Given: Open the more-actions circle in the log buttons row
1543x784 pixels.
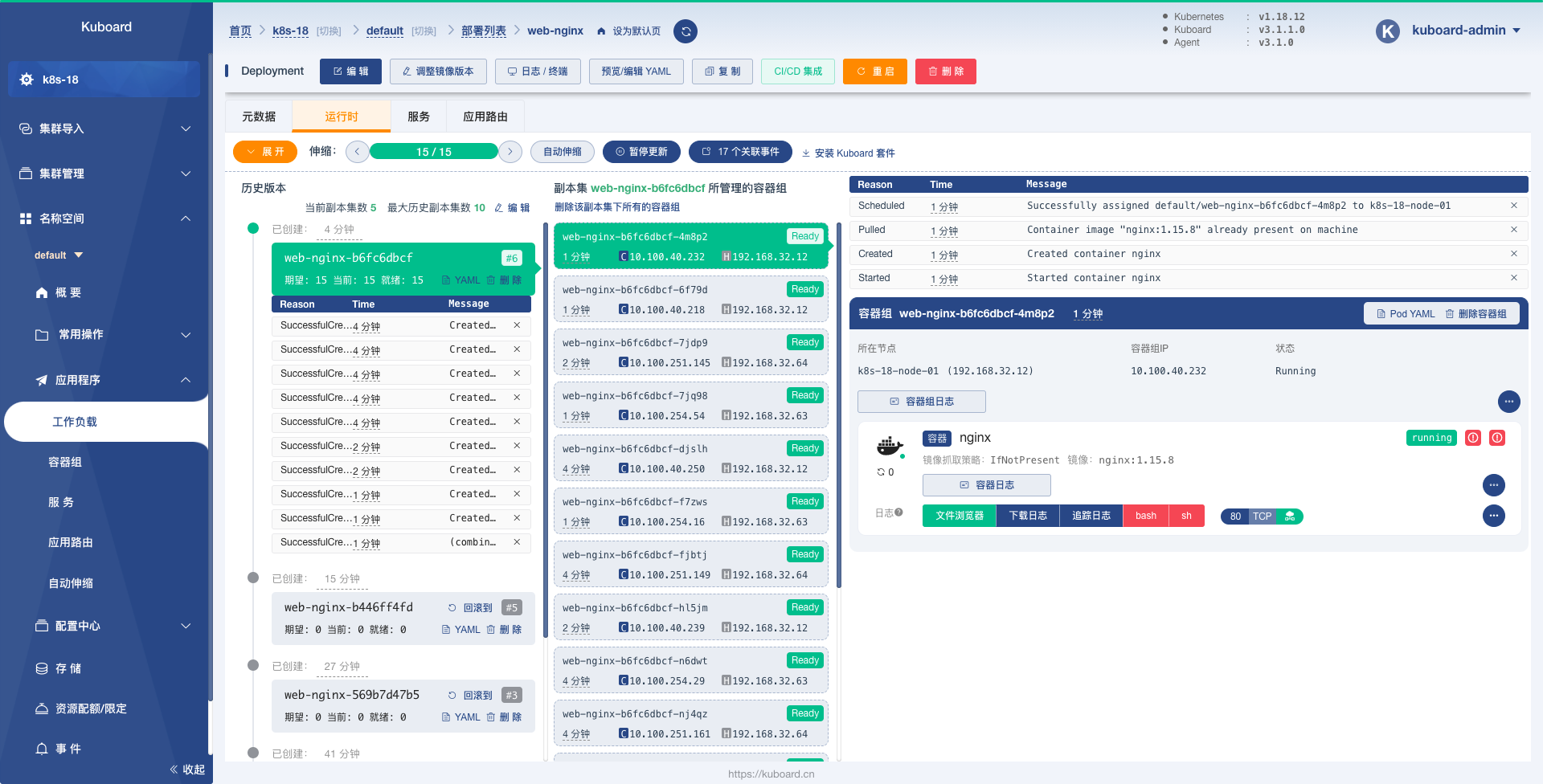Looking at the screenshot, I should (x=1494, y=516).
